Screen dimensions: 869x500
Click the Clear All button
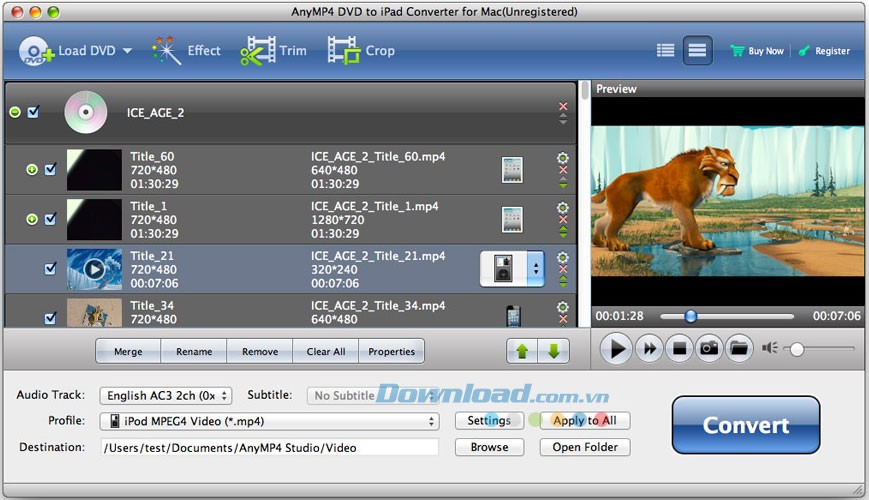326,351
